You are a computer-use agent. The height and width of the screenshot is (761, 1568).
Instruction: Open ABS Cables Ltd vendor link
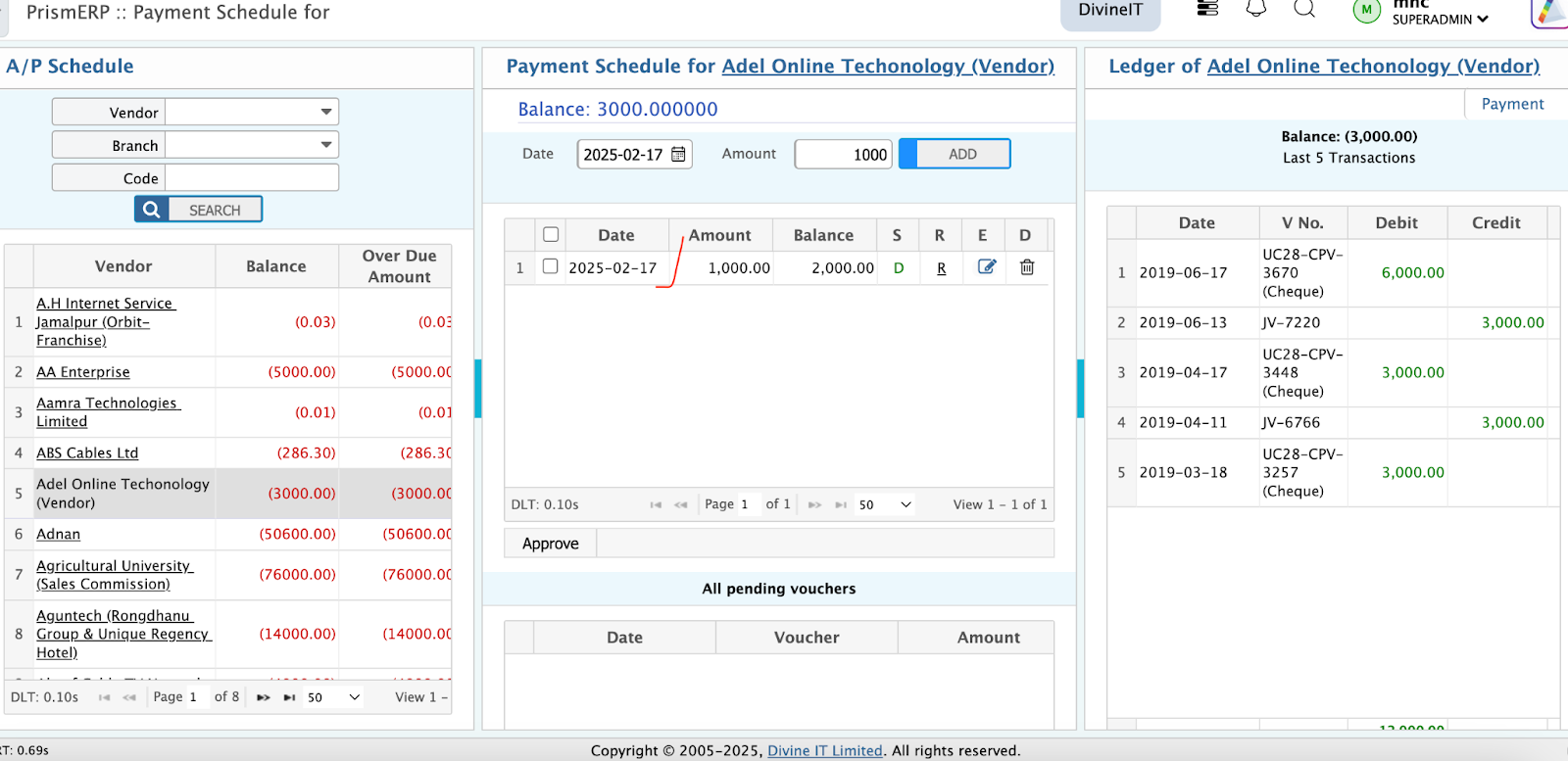(x=87, y=452)
